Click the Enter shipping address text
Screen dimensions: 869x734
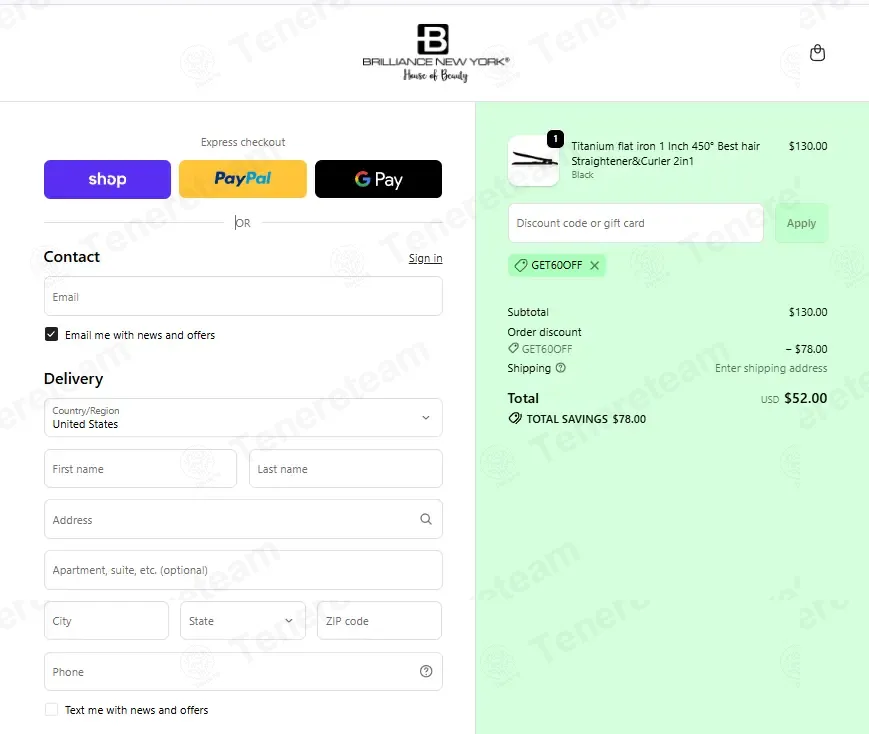pyautogui.click(x=771, y=368)
